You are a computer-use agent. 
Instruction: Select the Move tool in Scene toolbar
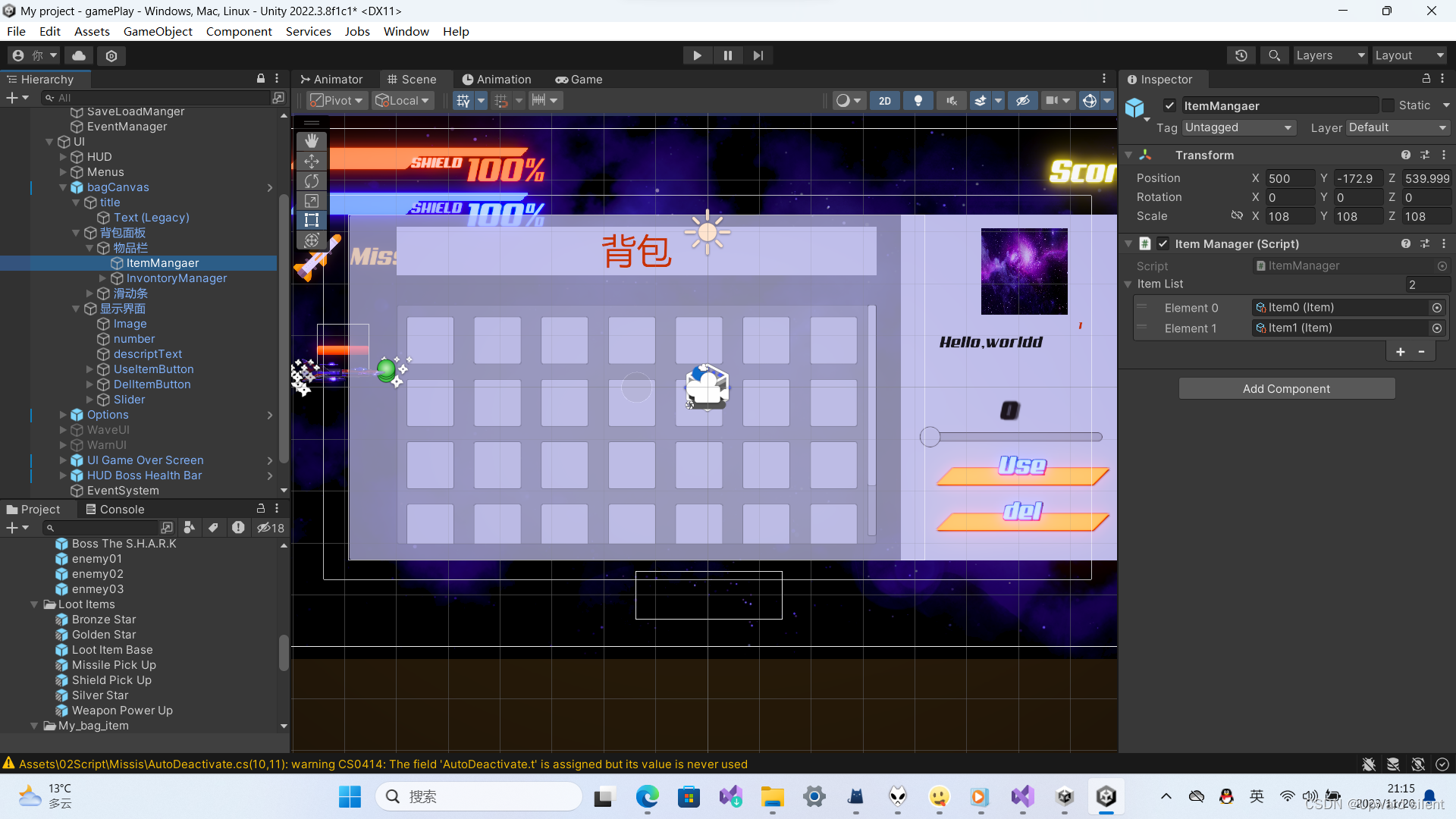[x=311, y=161]
